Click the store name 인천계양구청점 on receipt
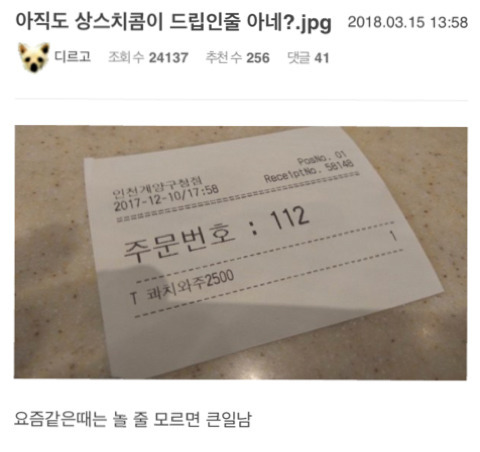This screenshot has height=452, width=480. [x=157, y=187]
